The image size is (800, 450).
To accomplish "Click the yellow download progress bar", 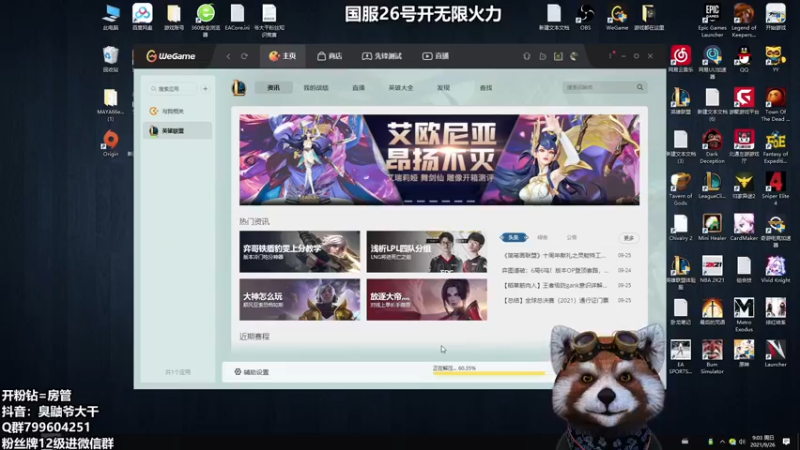I will [x=489, y=373].
